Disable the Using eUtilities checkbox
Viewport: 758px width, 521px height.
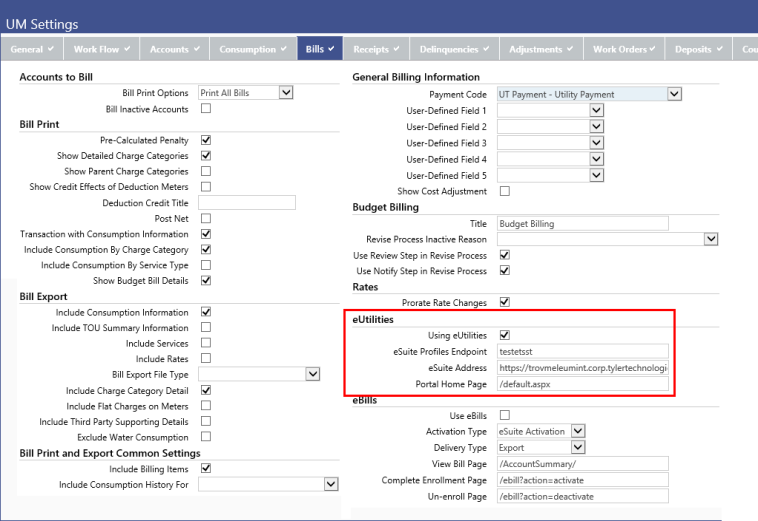(504, 335)
